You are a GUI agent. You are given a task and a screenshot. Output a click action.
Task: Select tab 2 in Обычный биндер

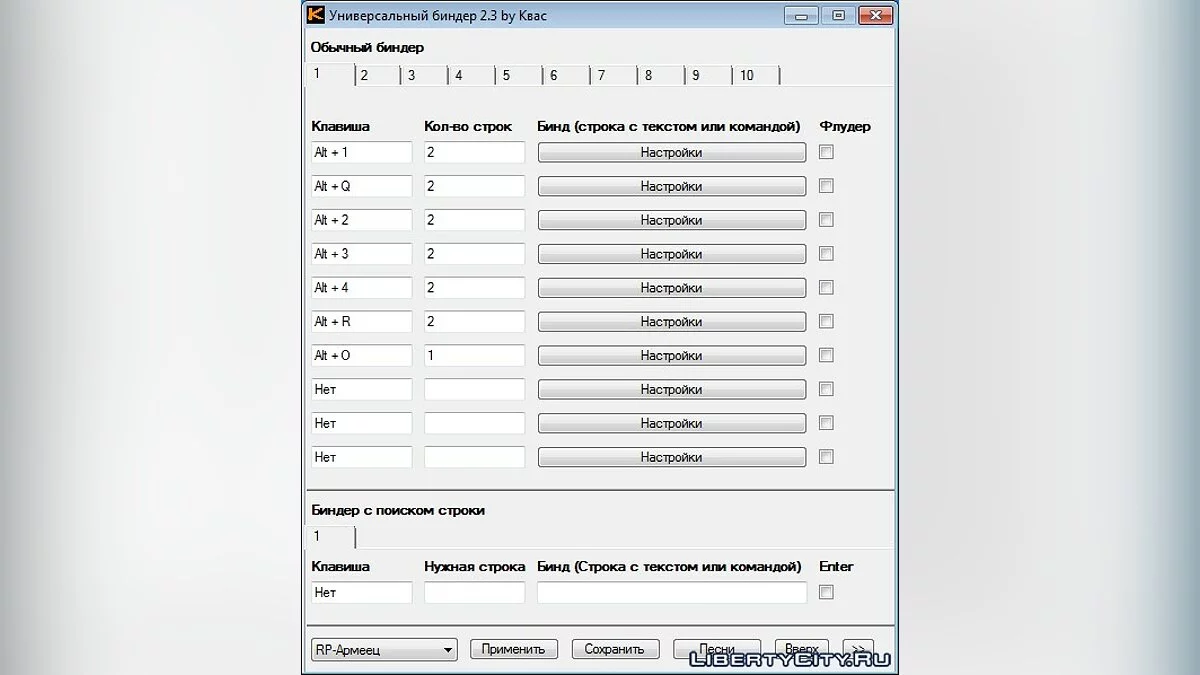[x=365, y=76]
